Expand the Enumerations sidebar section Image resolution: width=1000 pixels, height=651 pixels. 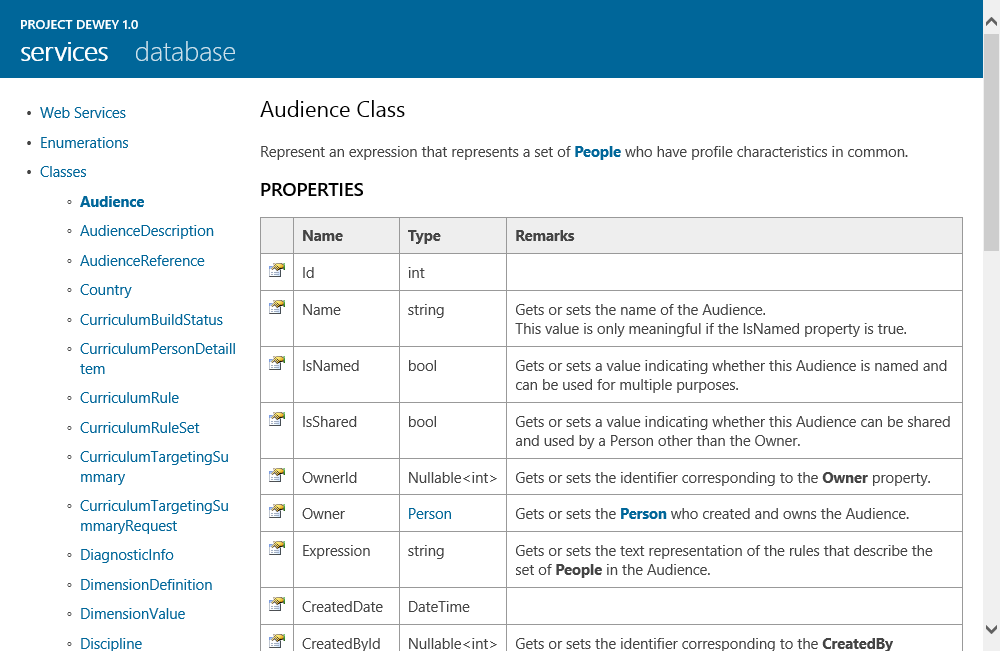(x=84, y=143)
